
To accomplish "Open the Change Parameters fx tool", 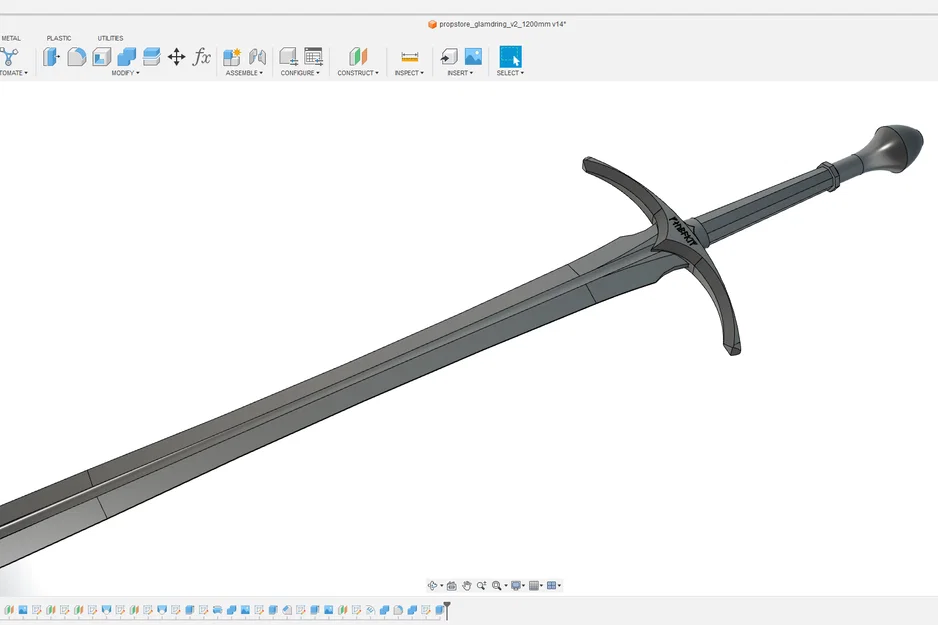I will [x=201, y=57].
